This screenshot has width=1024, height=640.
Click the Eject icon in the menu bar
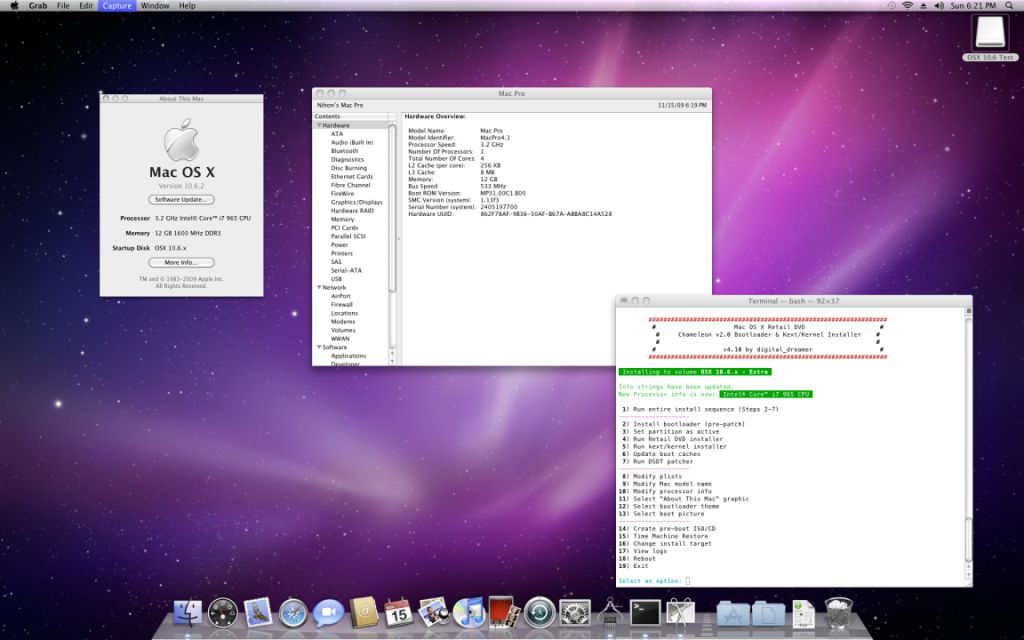tap(923, 6)
